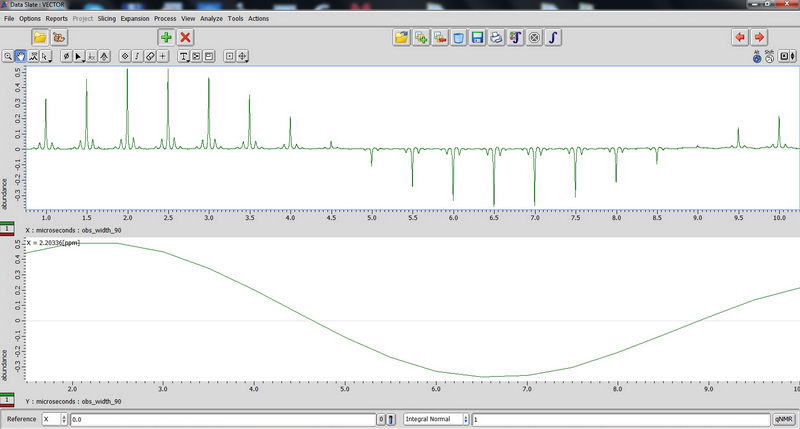Open the Analyze menu
Screen dimensions: 800x429
212,19
